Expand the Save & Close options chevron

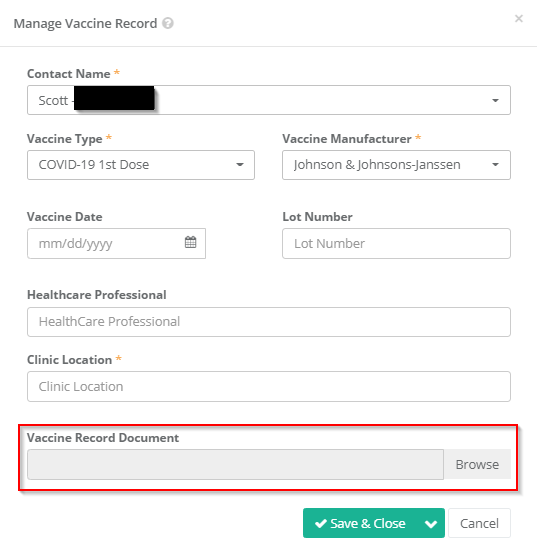[x=431, y=523]
